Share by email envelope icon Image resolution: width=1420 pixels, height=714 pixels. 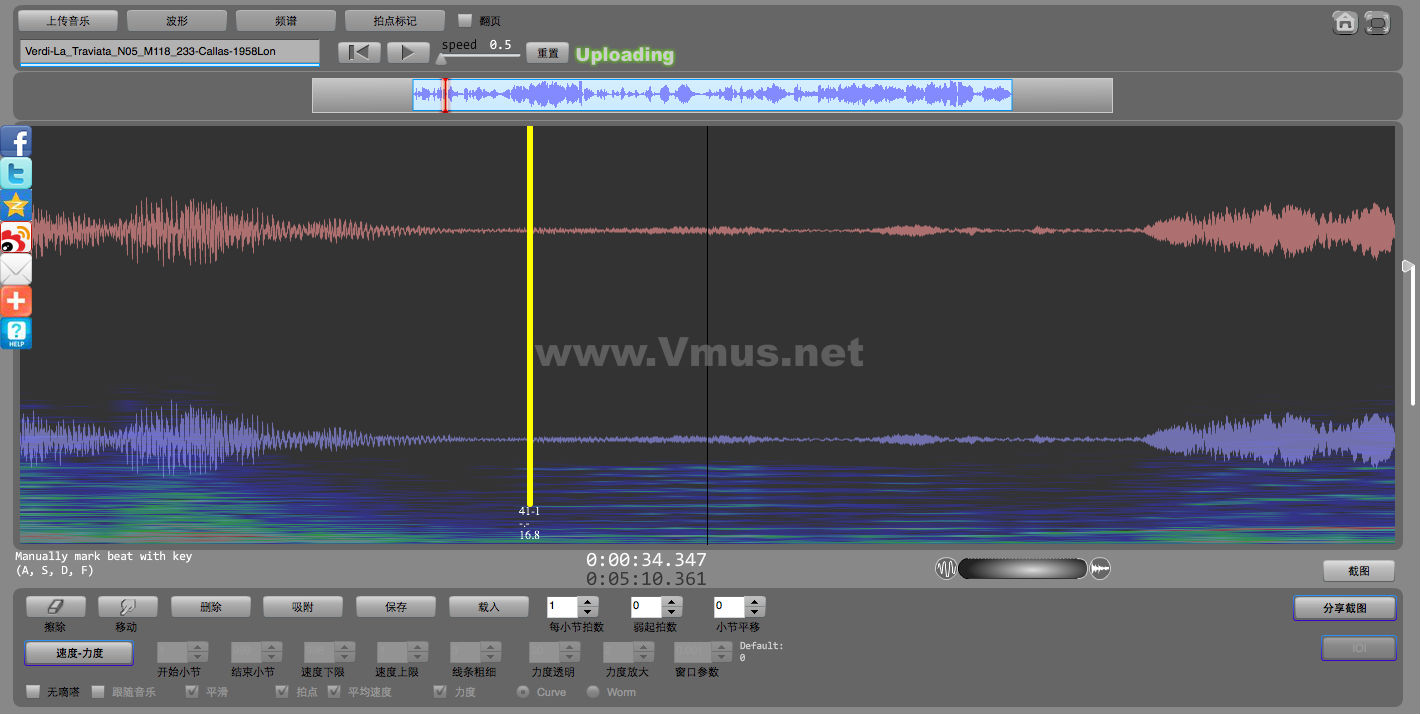[x=16, y=269]
